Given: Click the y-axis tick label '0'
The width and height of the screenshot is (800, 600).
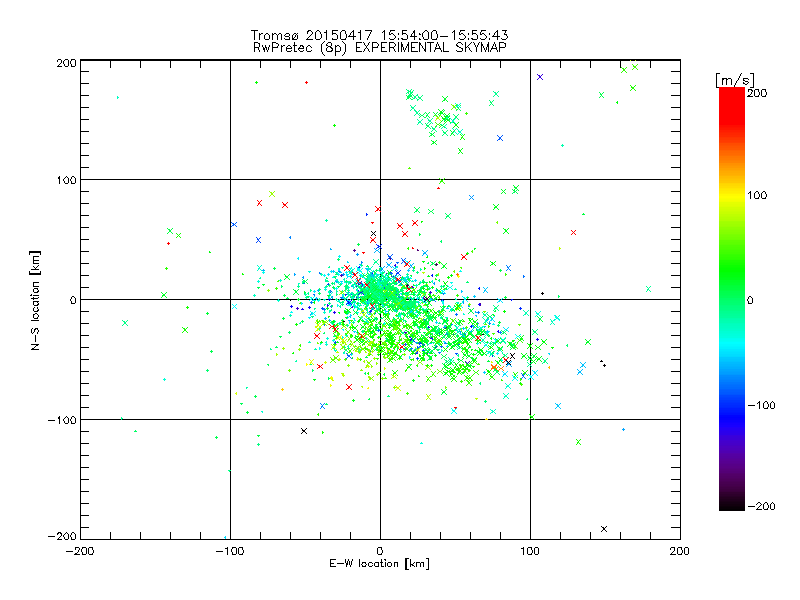Looking at the screenshot, I should [73, 300].
